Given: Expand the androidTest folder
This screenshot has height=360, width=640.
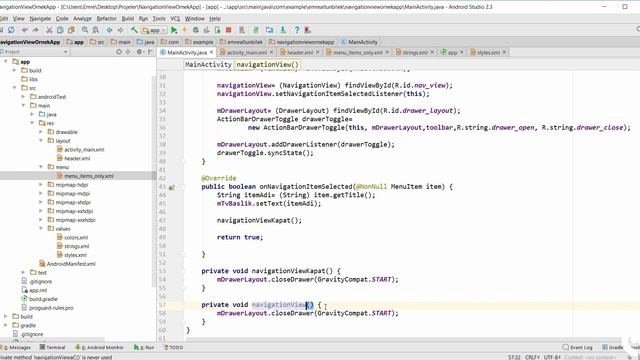Looking at the screenshot, I should (23, 97).
